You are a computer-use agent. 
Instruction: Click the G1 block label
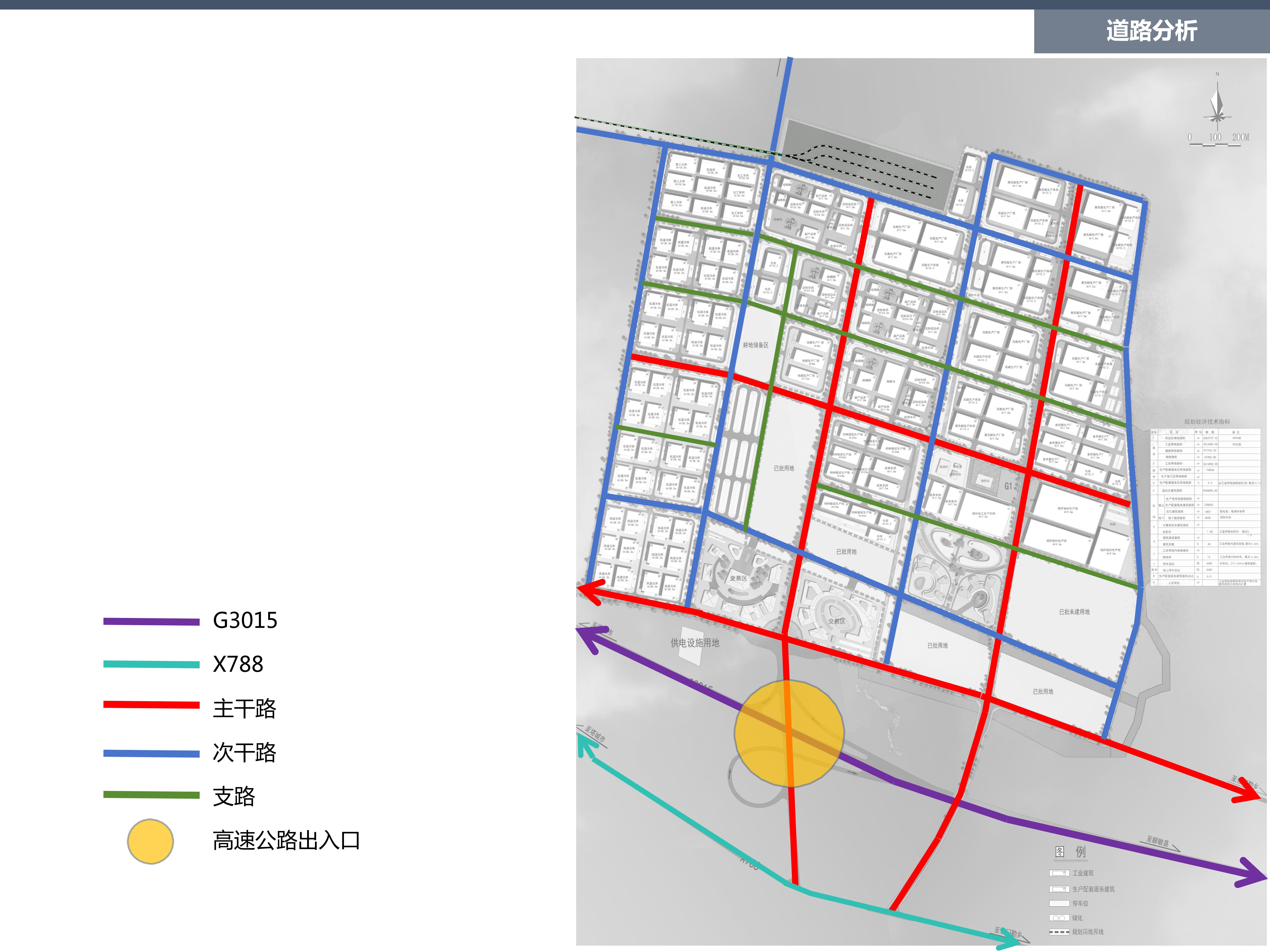tap(1008, 486)
